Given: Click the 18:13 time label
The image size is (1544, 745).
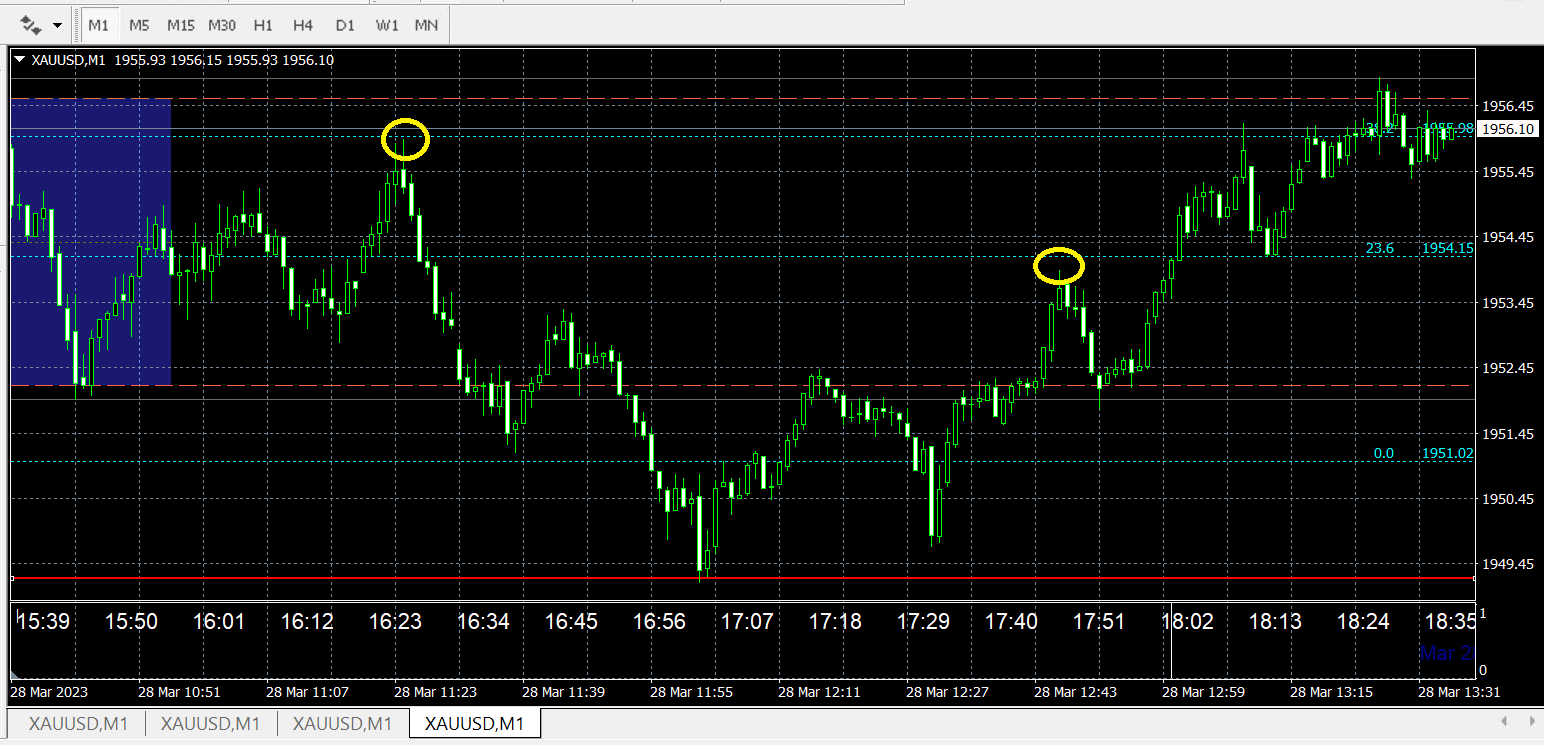Looking at the screenshot, I should [x=1275, y=622].
